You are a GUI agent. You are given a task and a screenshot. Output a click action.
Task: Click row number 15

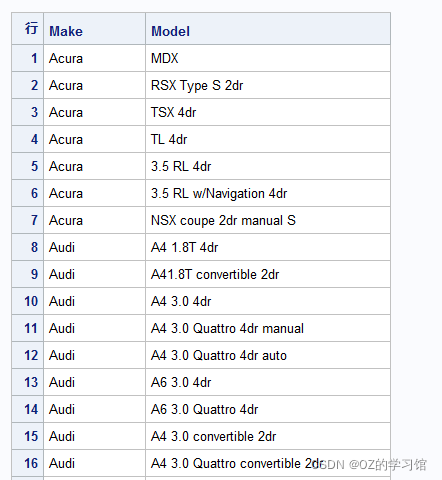(x=27, y=436)
